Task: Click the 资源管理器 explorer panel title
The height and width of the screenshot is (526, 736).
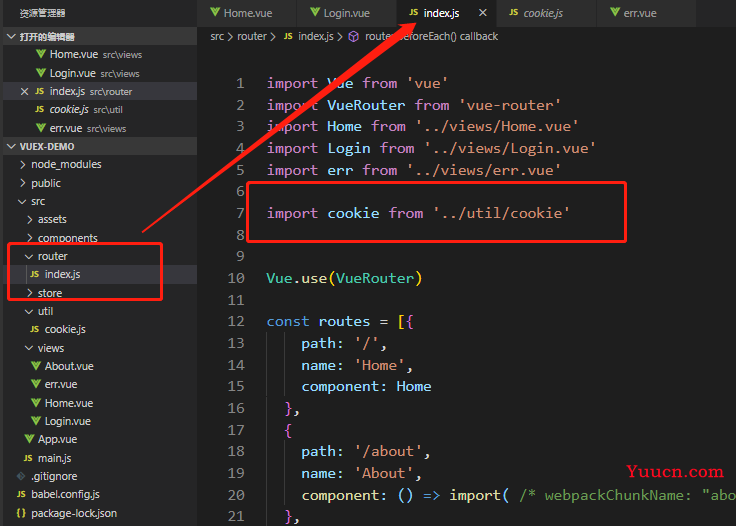Action: click(x=42, y=13)
